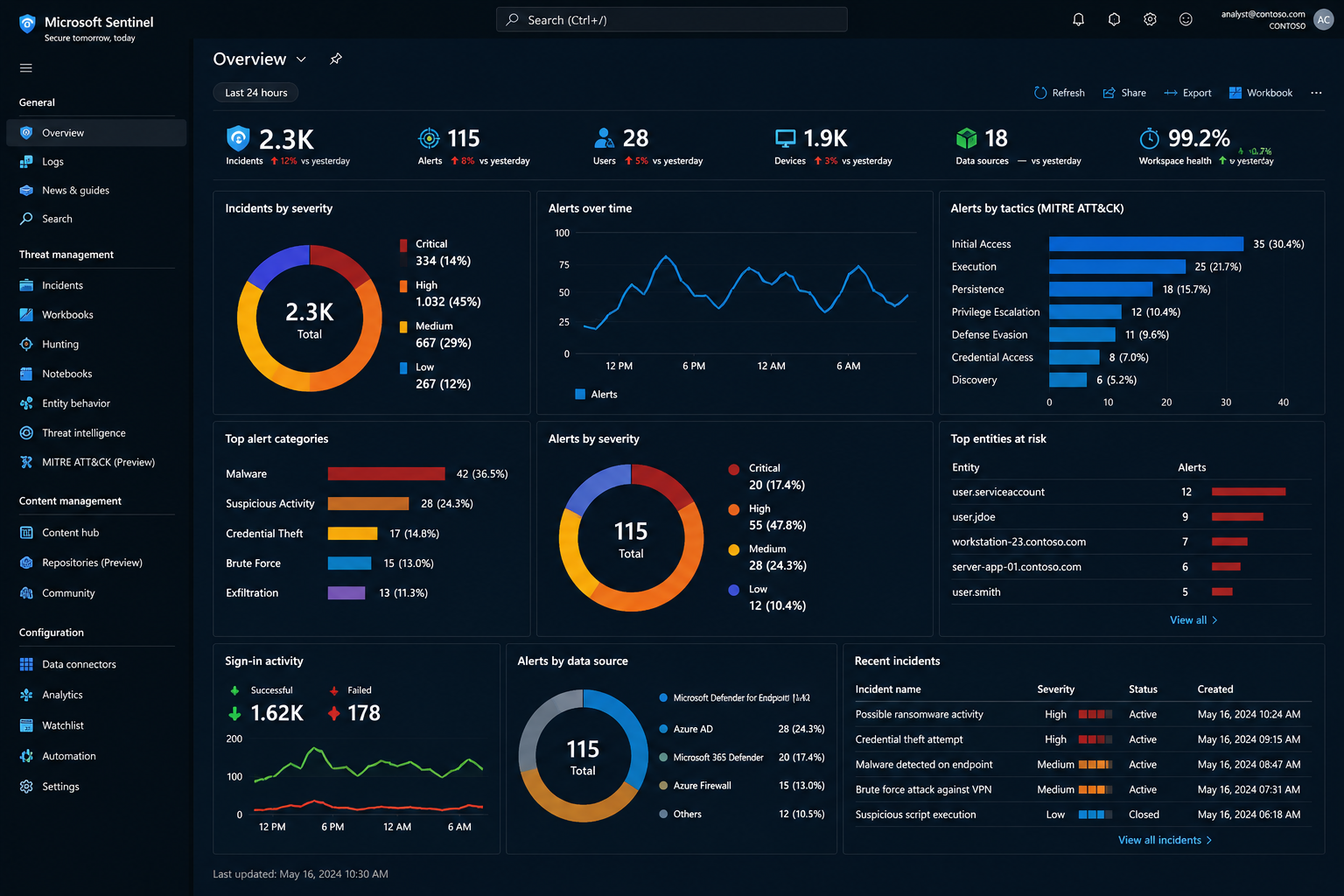Click Critical legend swatch in Incidents by severity

tap(403, 245)
